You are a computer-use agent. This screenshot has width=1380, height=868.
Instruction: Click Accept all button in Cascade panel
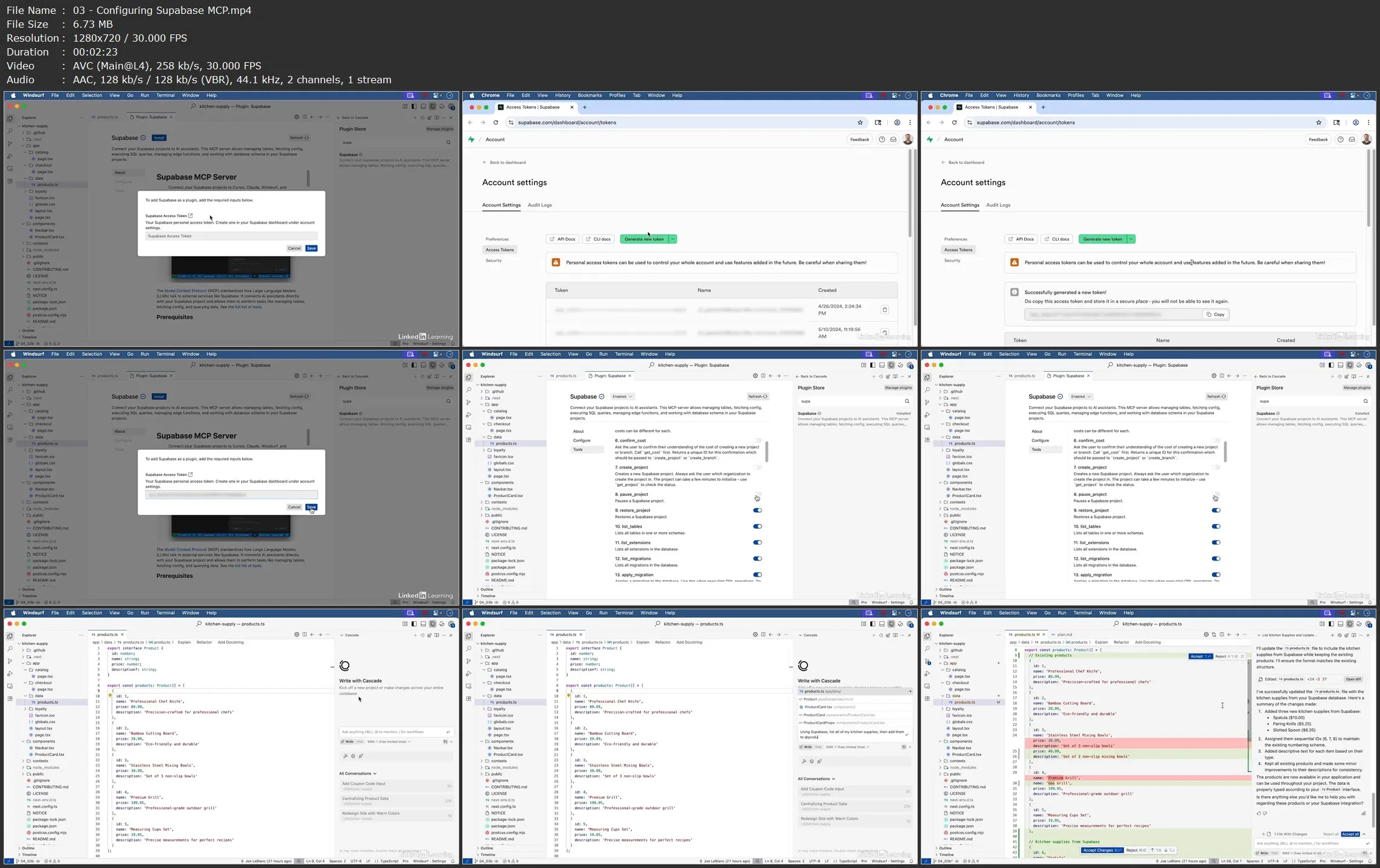pos(1350,834)
